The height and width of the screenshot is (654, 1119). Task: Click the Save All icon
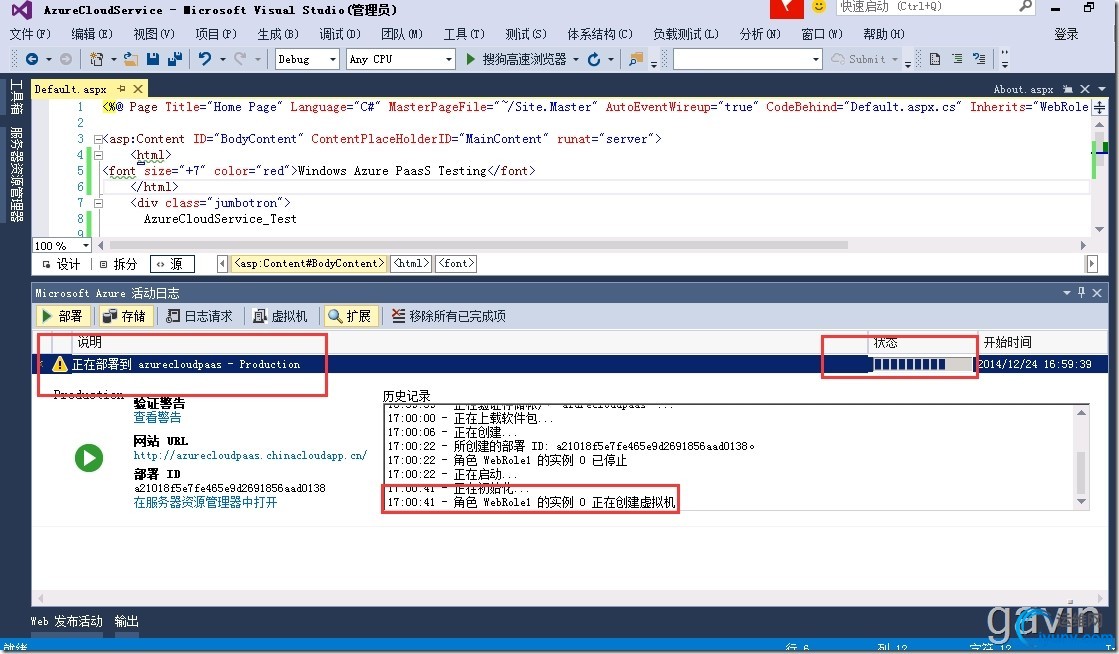(x=175, y=59)
